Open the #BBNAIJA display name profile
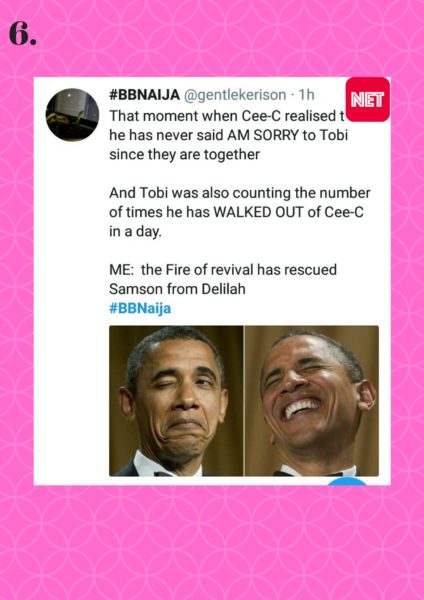 coord(144,95)
